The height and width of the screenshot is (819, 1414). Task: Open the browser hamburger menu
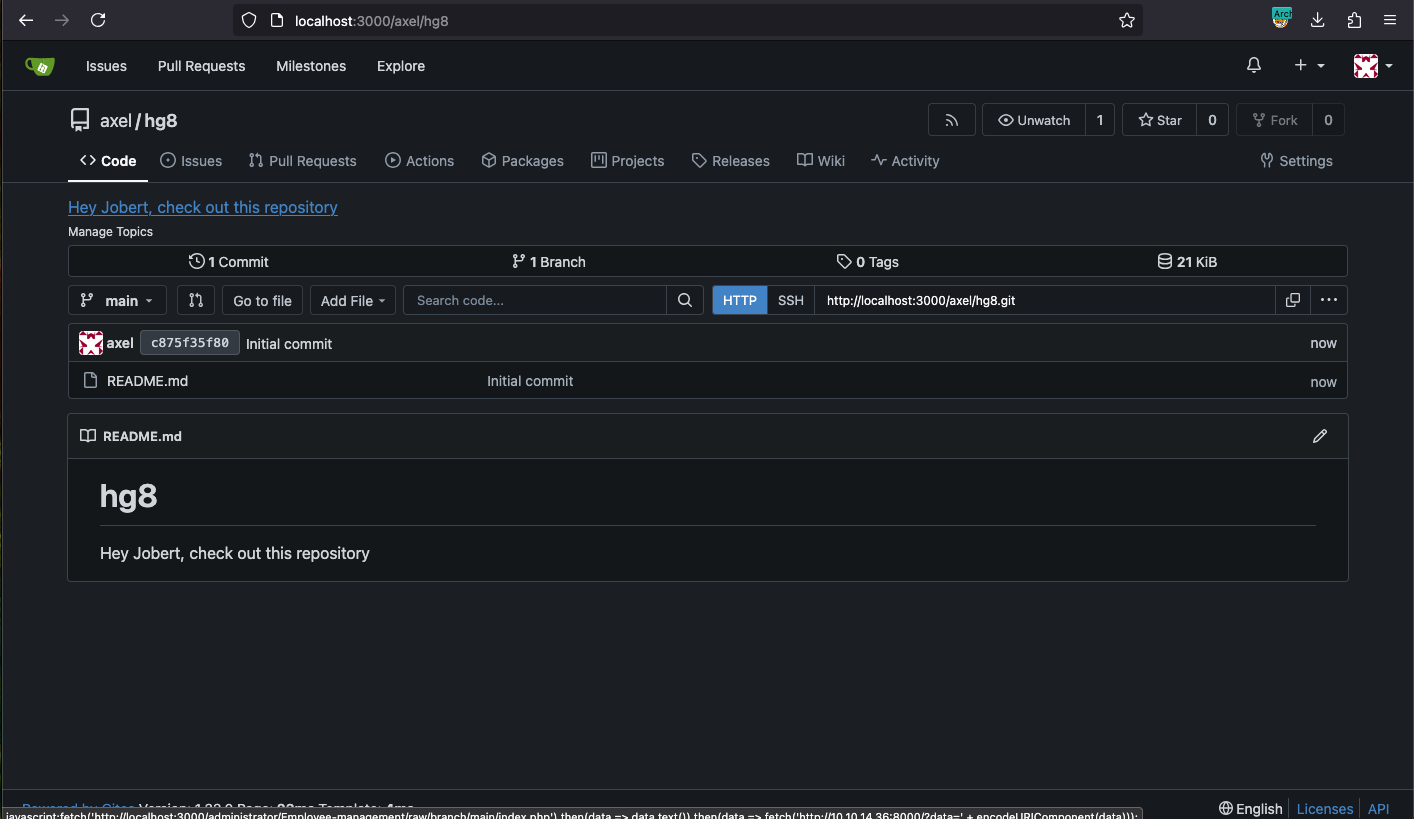1390,20
